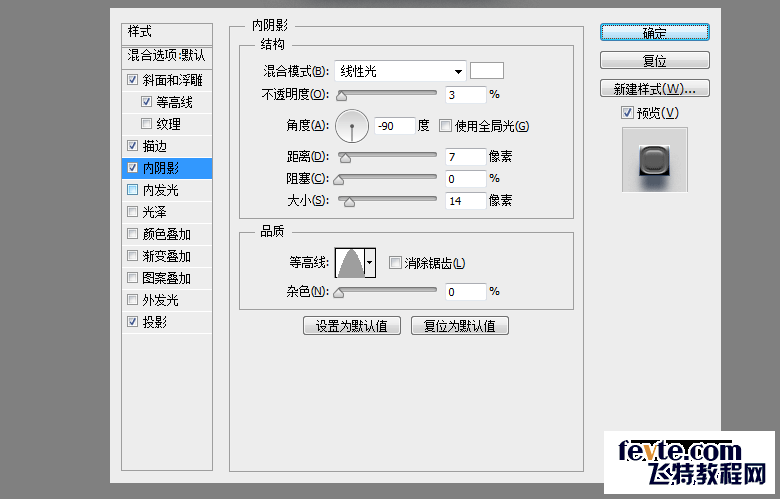Click the 杂色 value field

click(x=465, y=292)
